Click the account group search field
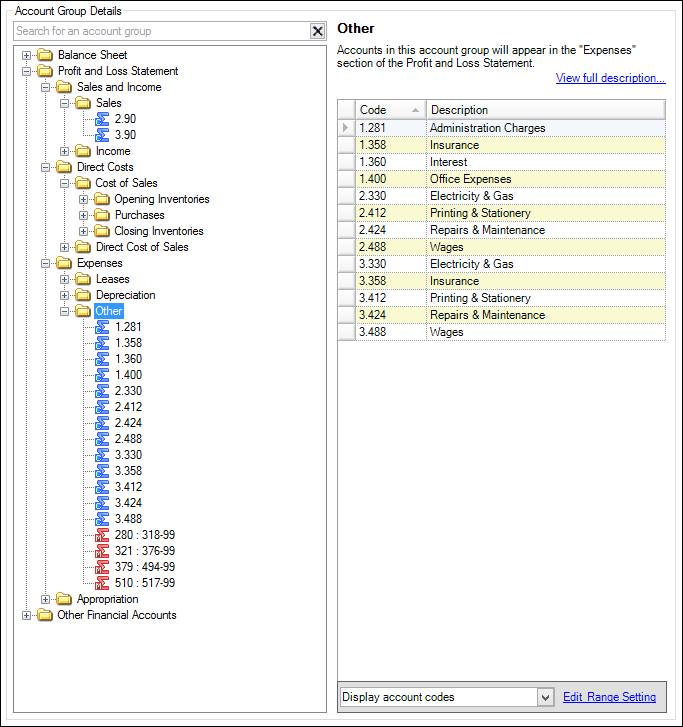 tap(160, 31)
